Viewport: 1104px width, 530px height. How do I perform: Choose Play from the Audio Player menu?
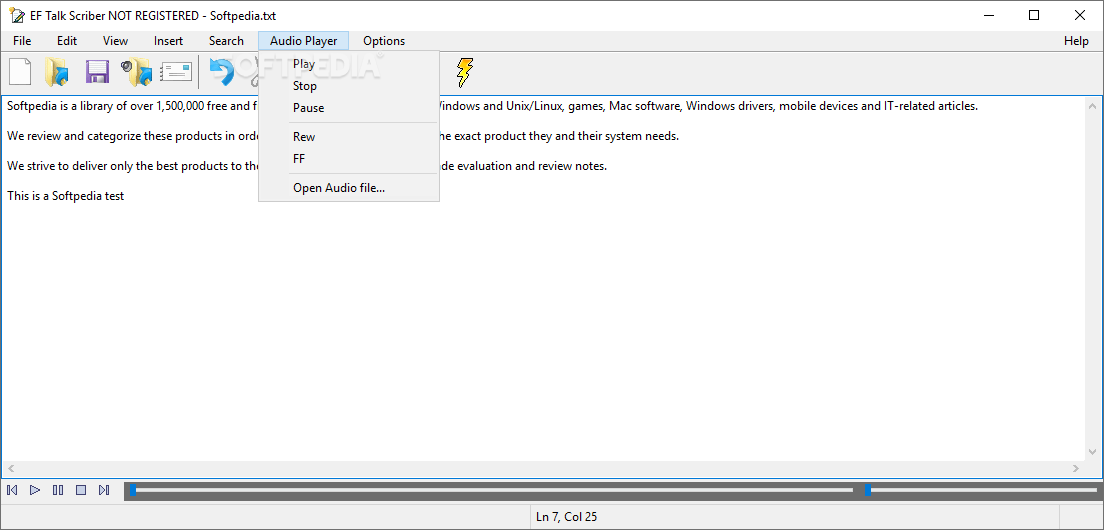click(x=349, y=64)
